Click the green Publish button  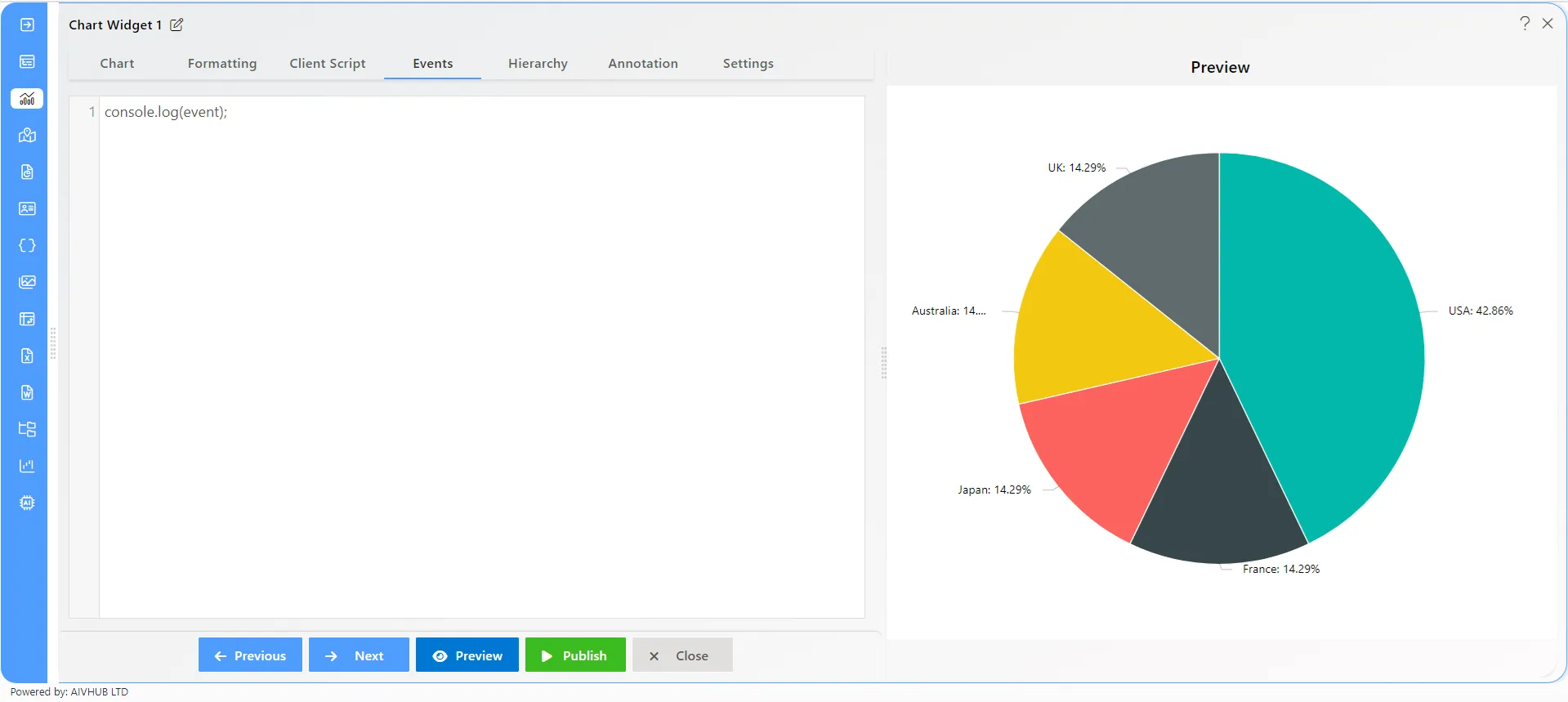click(x=575, y=655)
